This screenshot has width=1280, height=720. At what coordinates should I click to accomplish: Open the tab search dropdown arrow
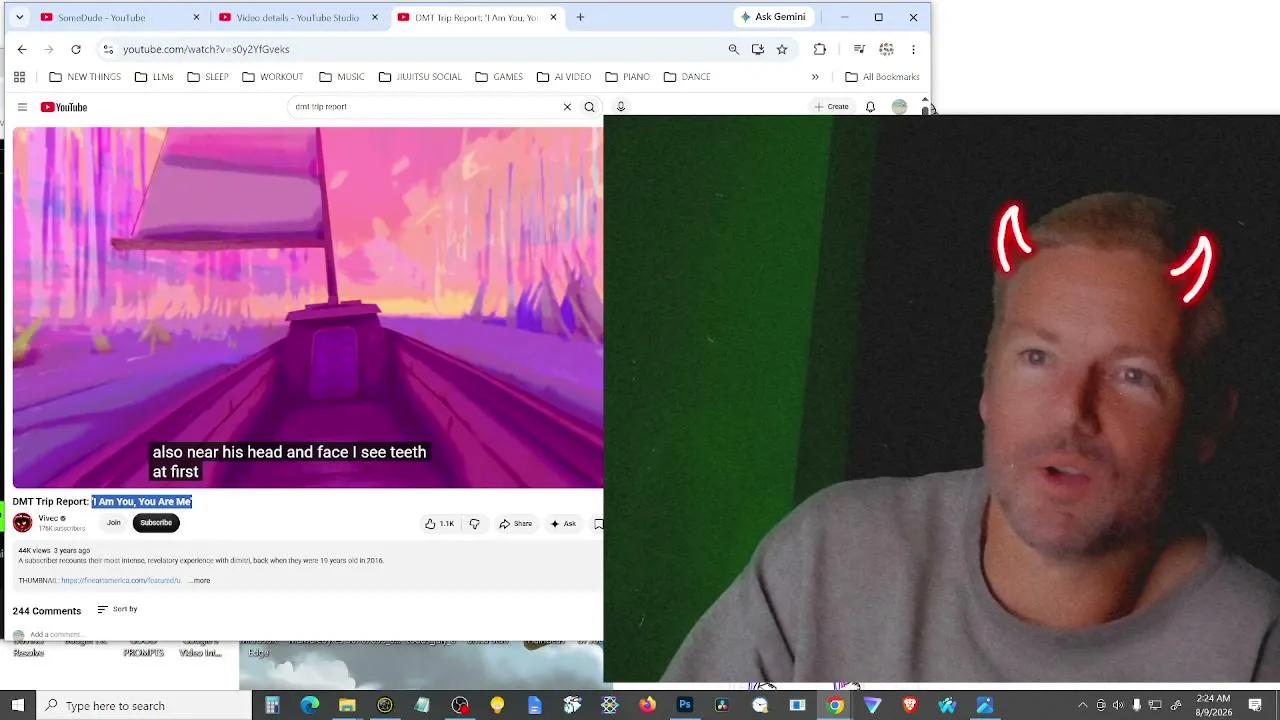click(x=19, y=17)
